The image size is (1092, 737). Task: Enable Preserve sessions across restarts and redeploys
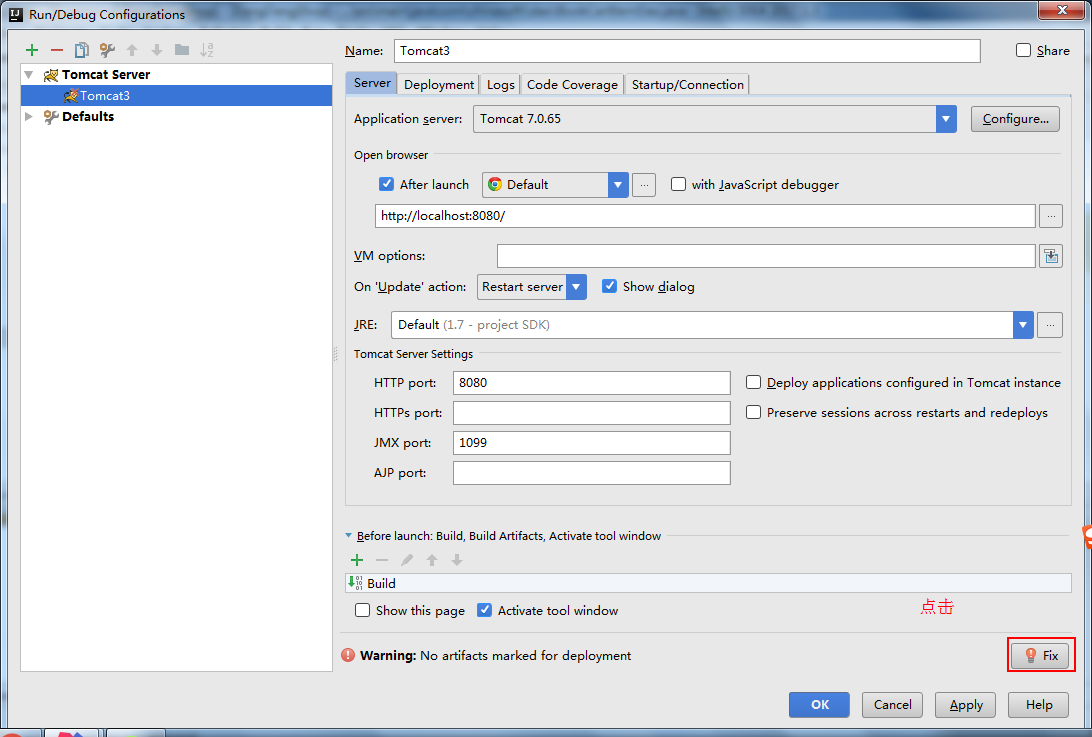click(x=754, y=412)
